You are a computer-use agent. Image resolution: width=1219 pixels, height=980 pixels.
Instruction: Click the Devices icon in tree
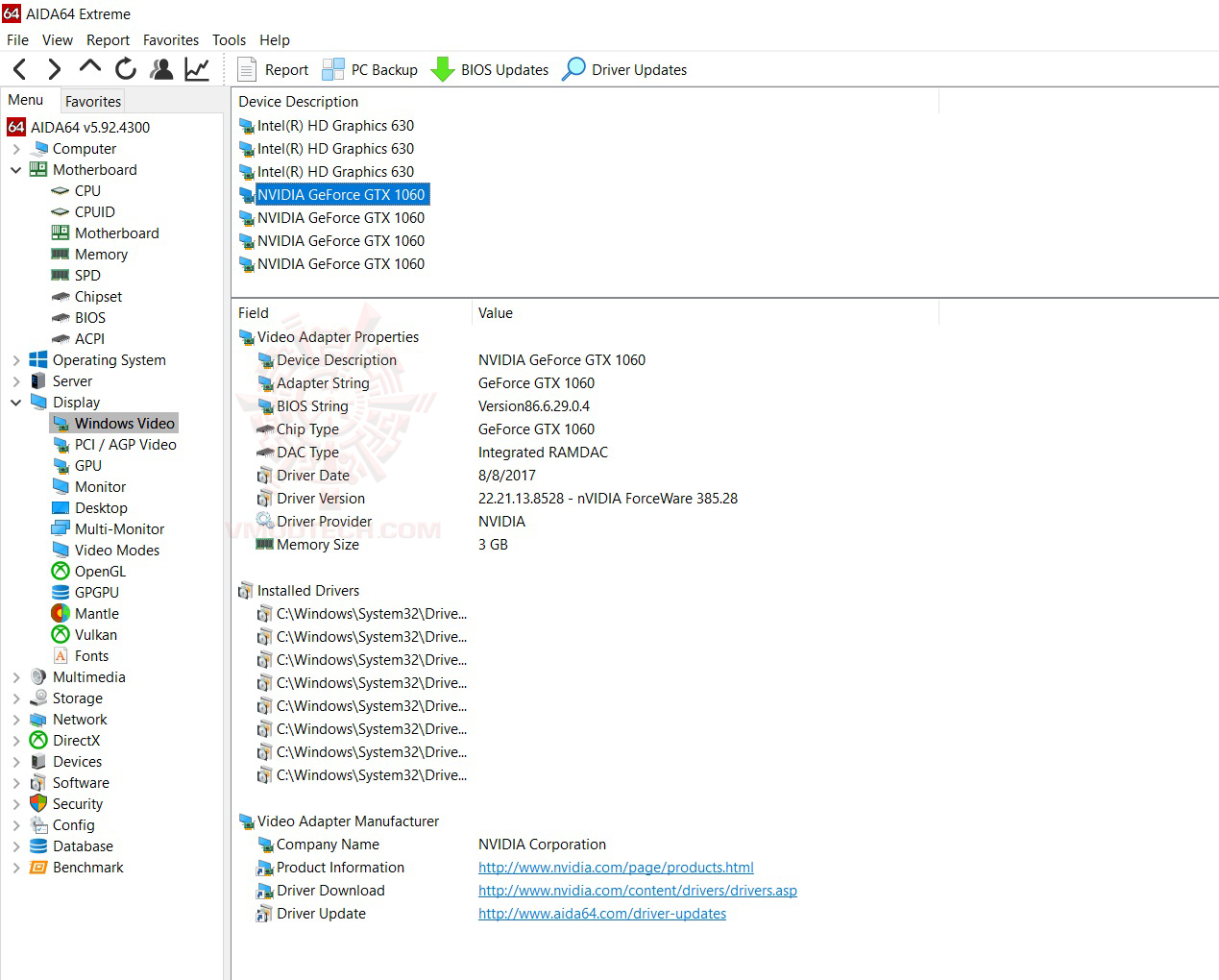pos(38,762)
